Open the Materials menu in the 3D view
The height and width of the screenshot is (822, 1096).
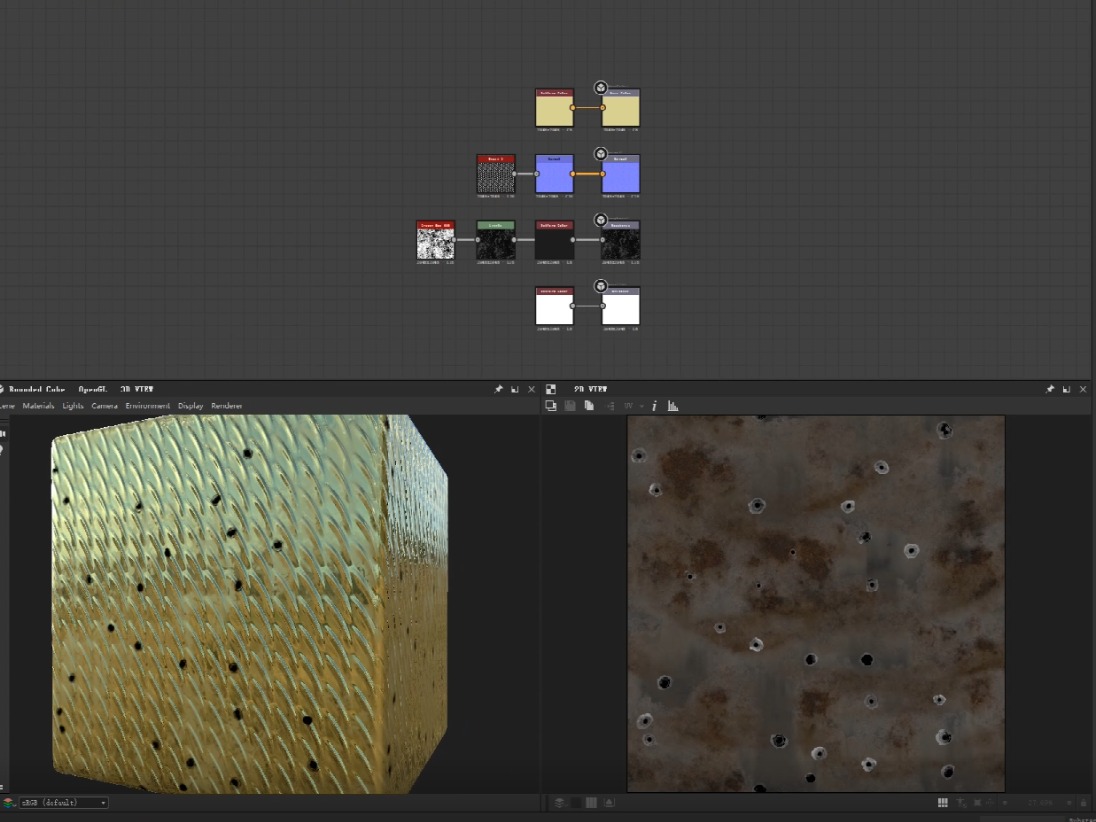[37, 405]
